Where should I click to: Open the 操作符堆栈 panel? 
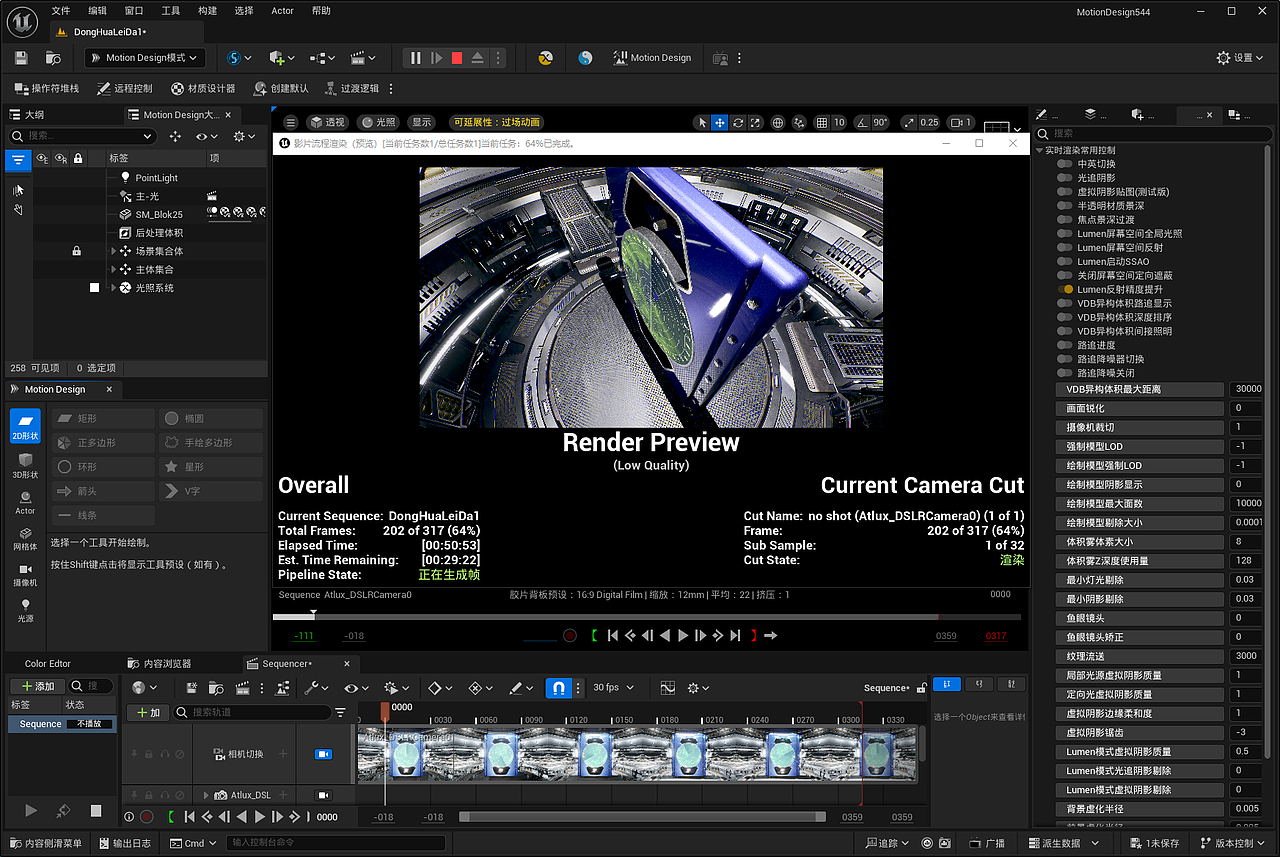46,89
